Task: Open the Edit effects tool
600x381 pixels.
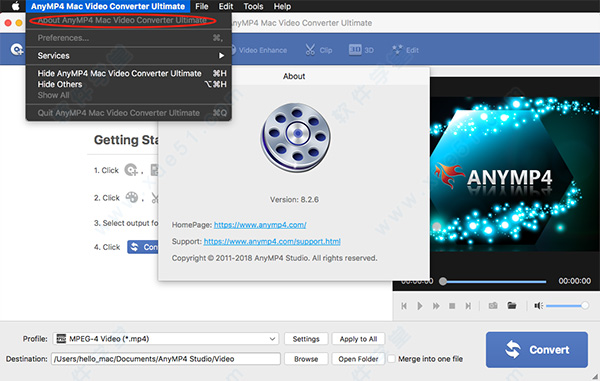Action: [406, 50]
